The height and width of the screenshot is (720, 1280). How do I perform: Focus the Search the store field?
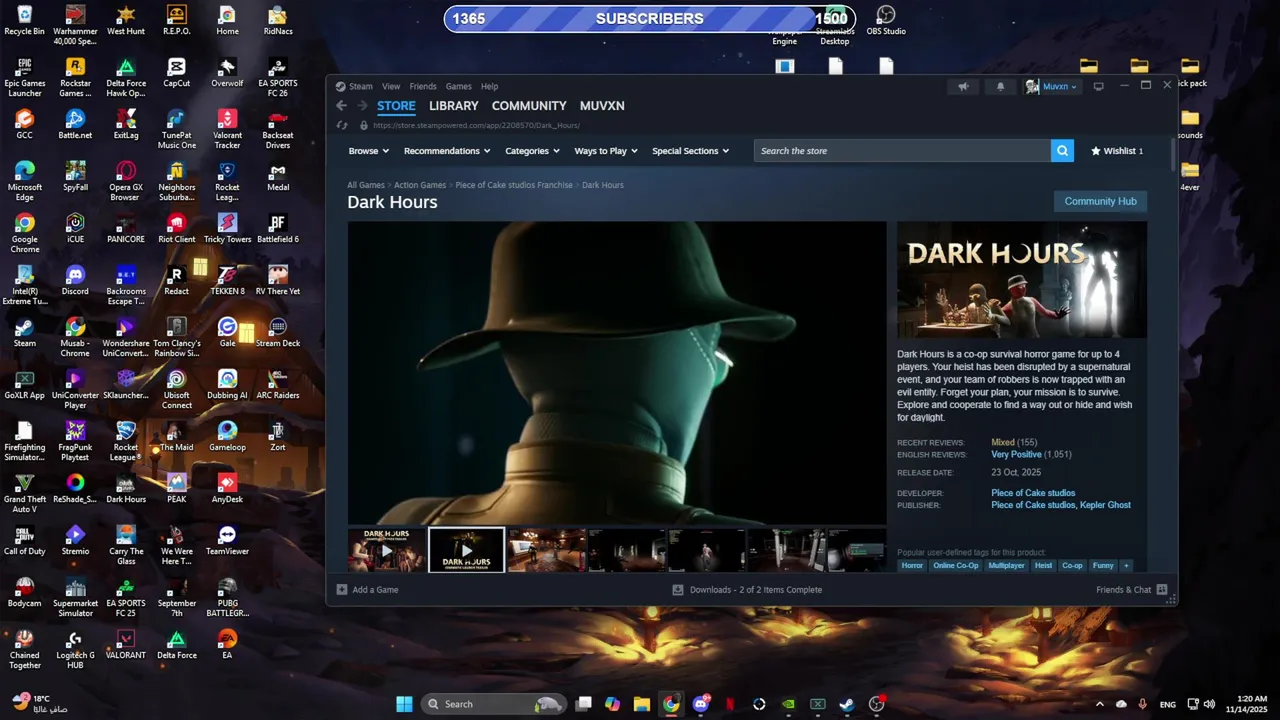(902, 151)
